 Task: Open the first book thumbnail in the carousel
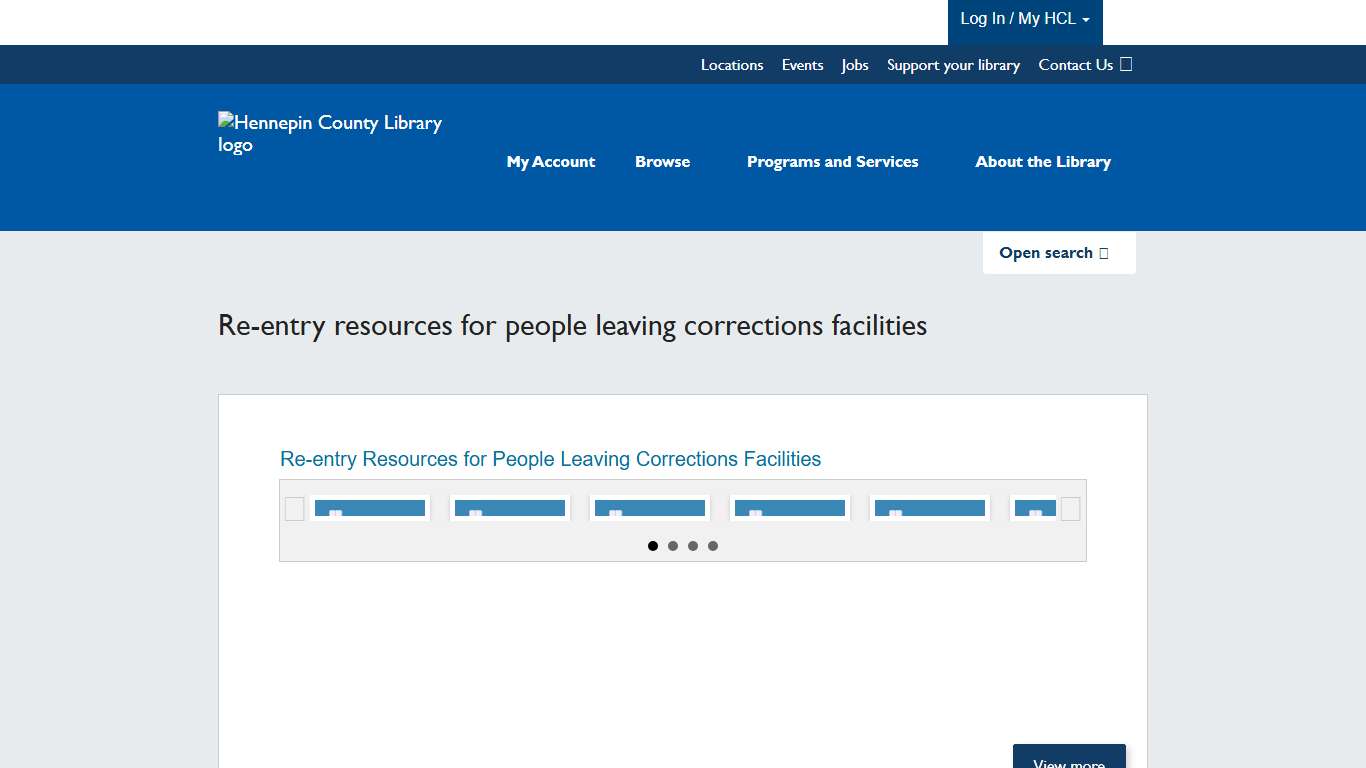pos(369,508)
